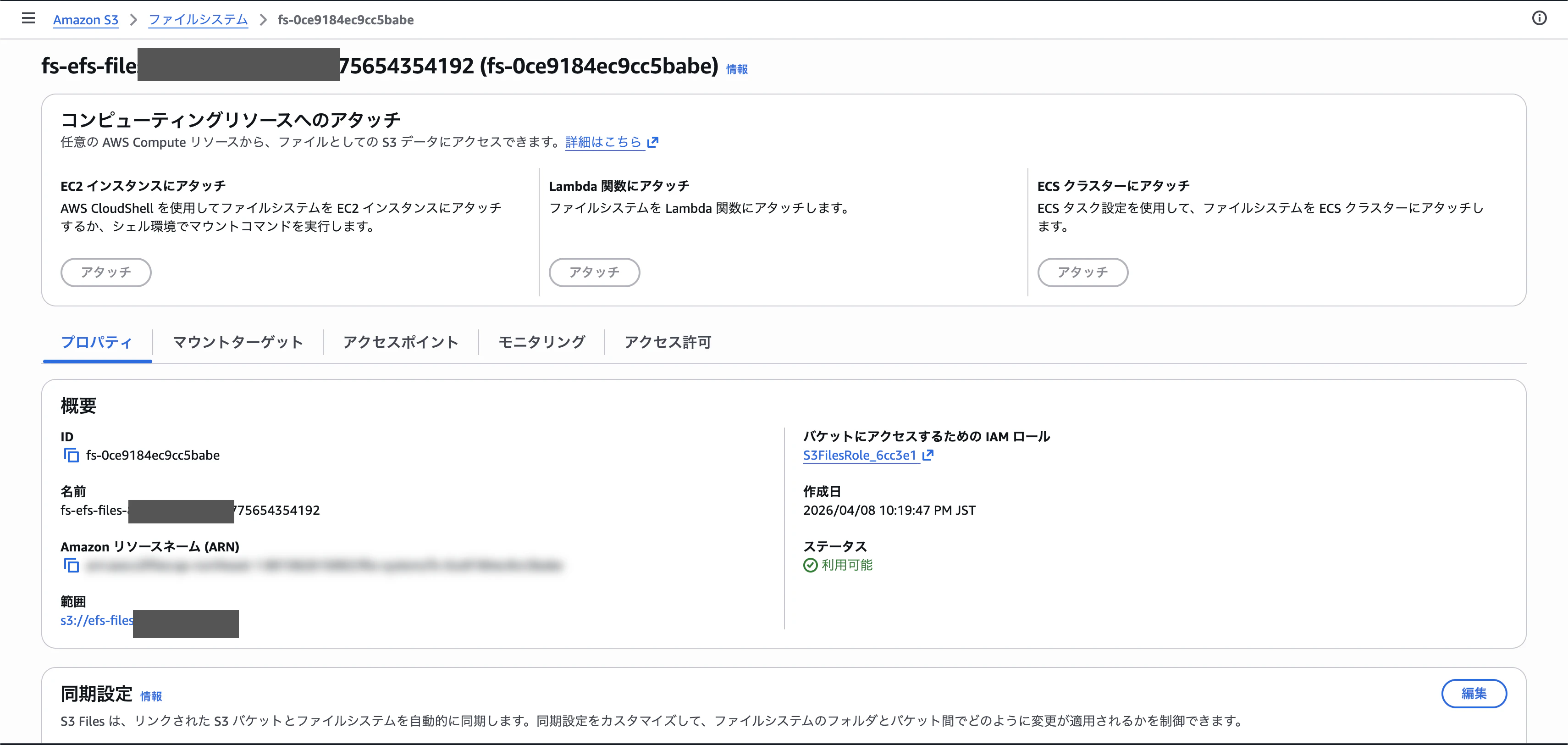Open the アクセス許可 tab
1568x745 pixels.
pos(668,342)
